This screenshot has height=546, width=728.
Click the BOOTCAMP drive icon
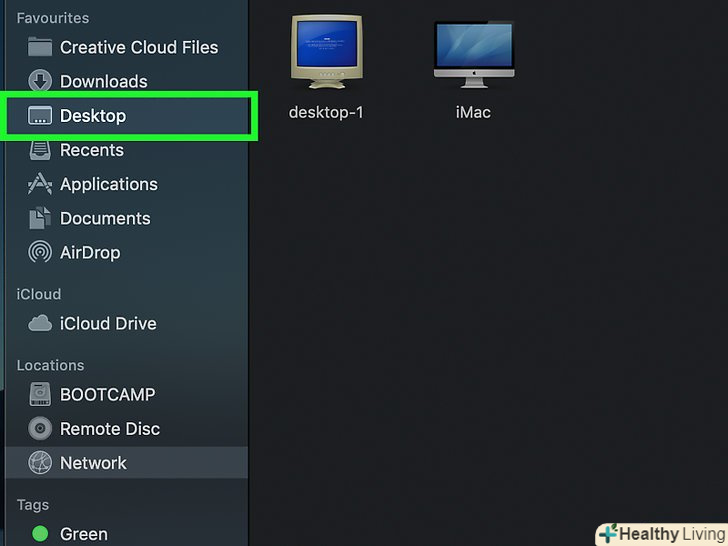[x=40, y=394]
